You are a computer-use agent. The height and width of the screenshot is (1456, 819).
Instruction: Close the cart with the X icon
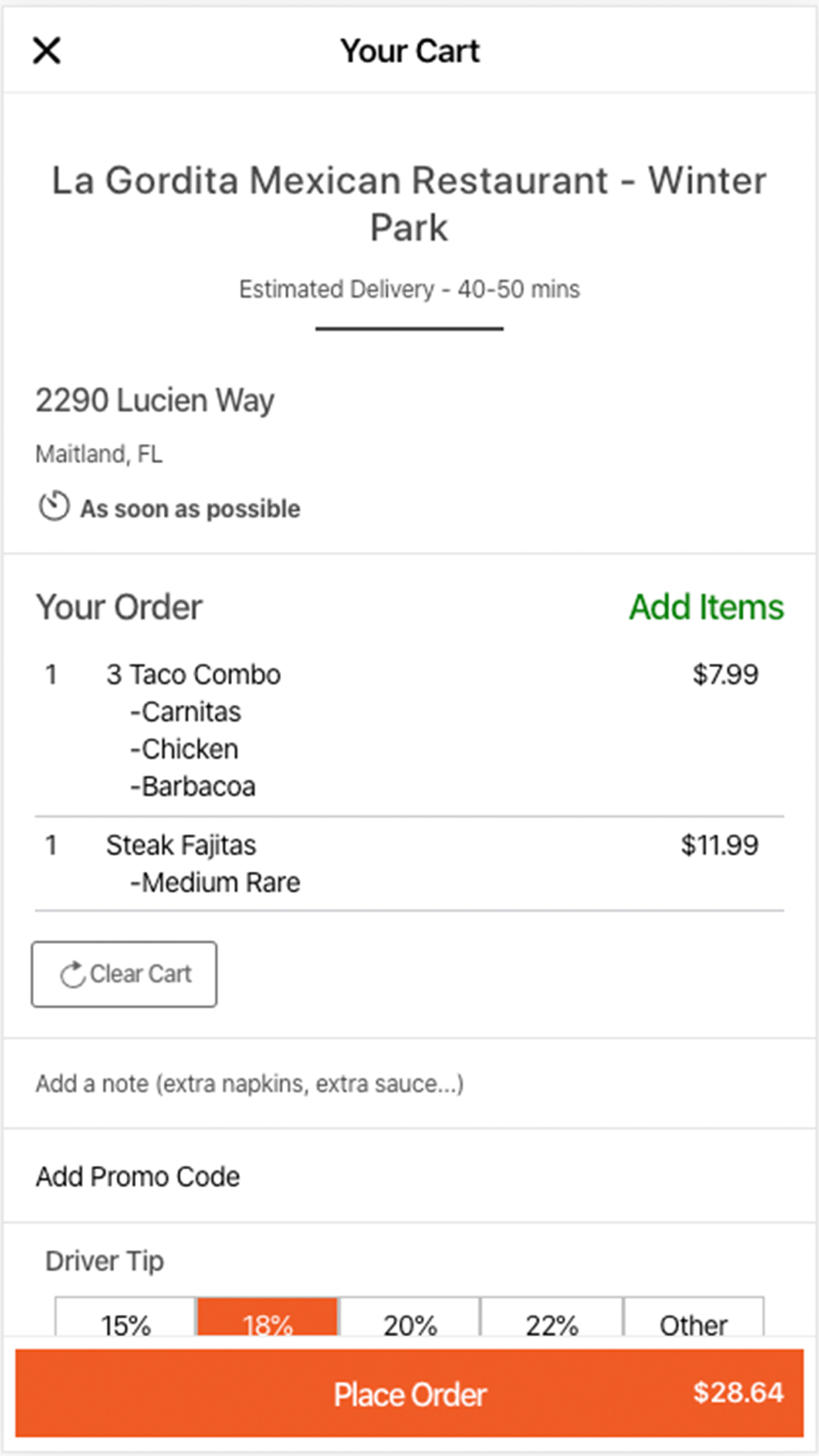point(47,51)
